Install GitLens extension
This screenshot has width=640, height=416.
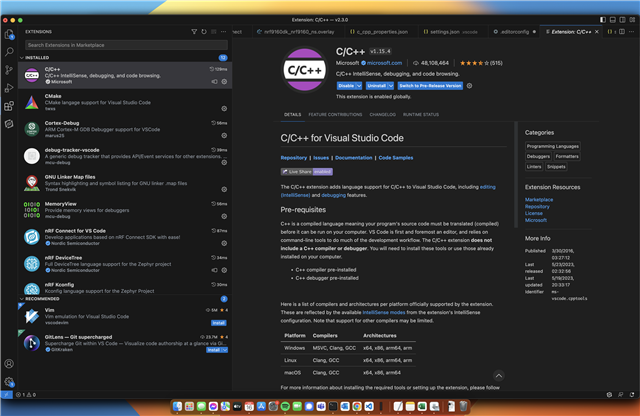tap(214, 350)
